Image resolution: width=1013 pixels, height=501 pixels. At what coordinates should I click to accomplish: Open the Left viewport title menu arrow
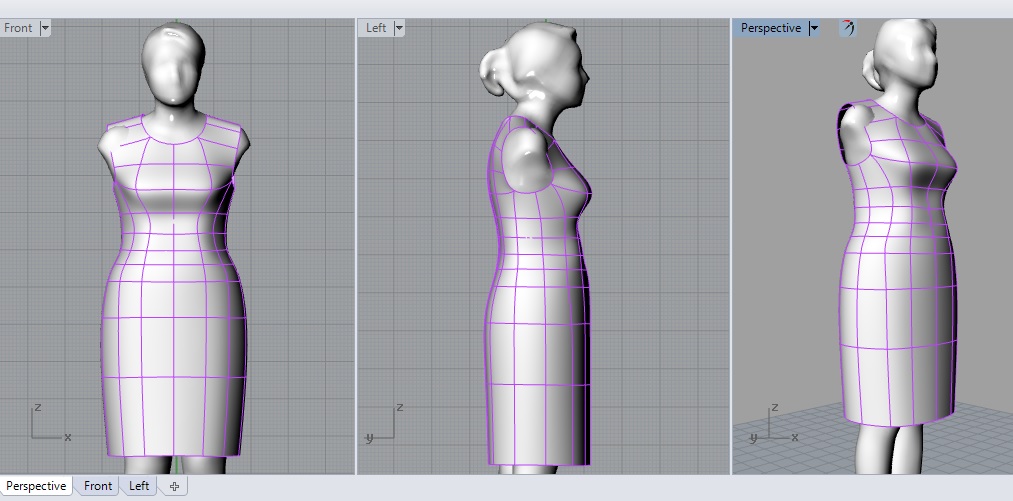399,28
